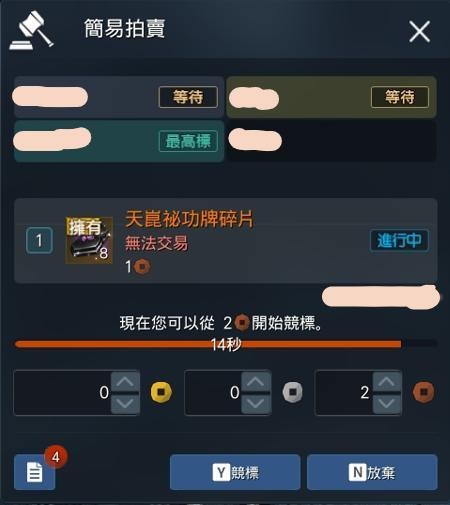Increase the gold bid amount
Image resolution: width=450 pixels, height=505 pixels.
tap(125, 382)
